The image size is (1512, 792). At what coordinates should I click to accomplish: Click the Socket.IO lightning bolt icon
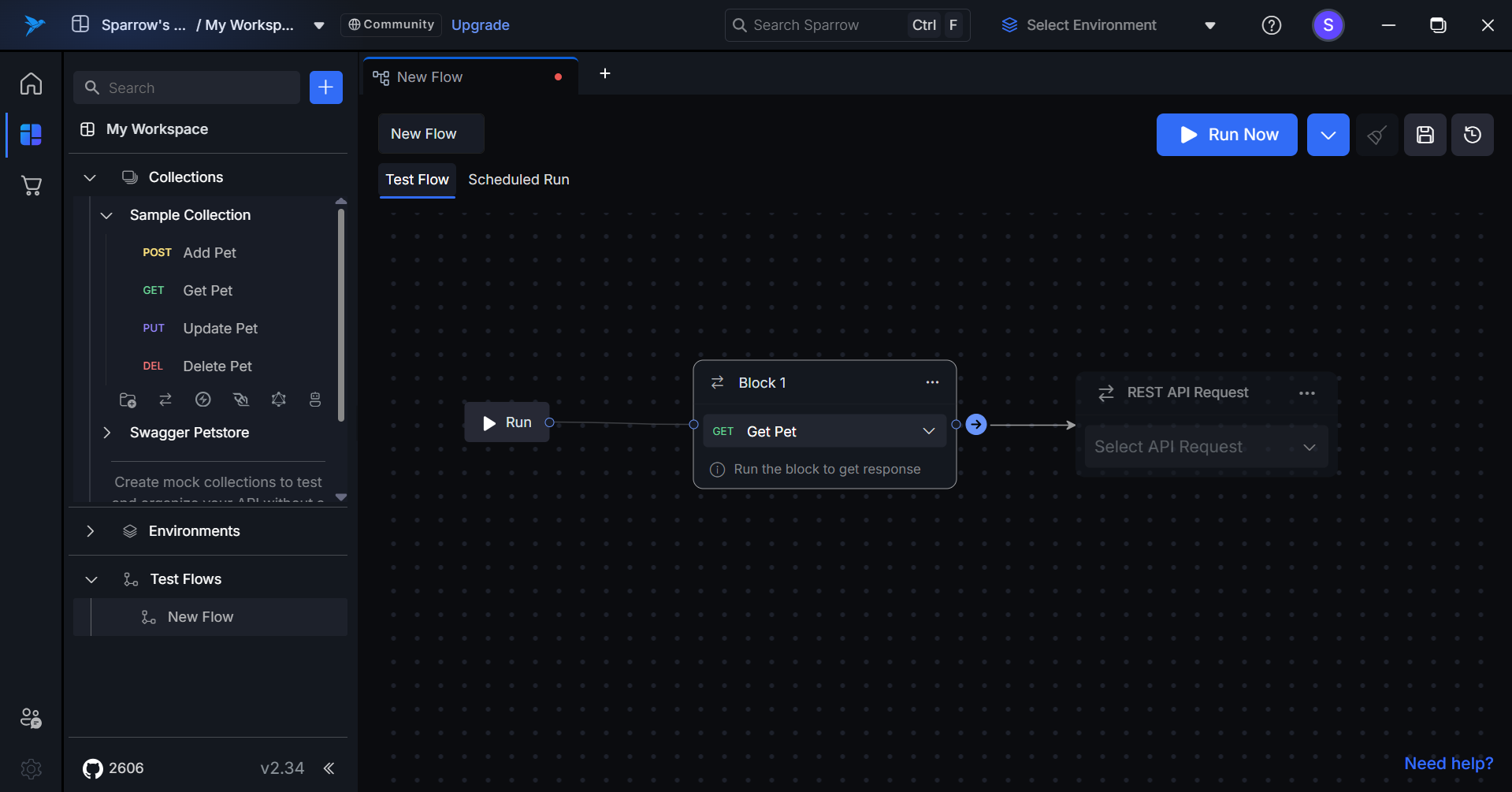(203, 400)
